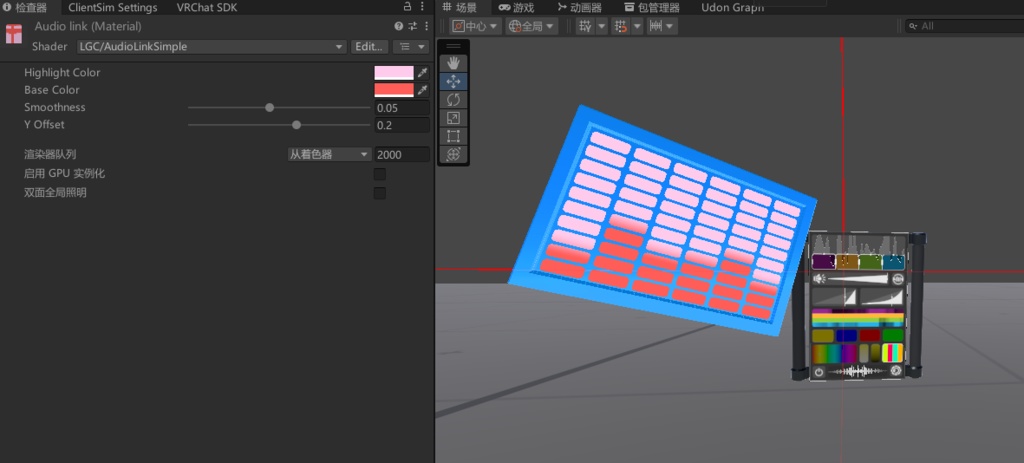Enable the 启用 GPU 实例化 checkbox

tap(379, 174)
